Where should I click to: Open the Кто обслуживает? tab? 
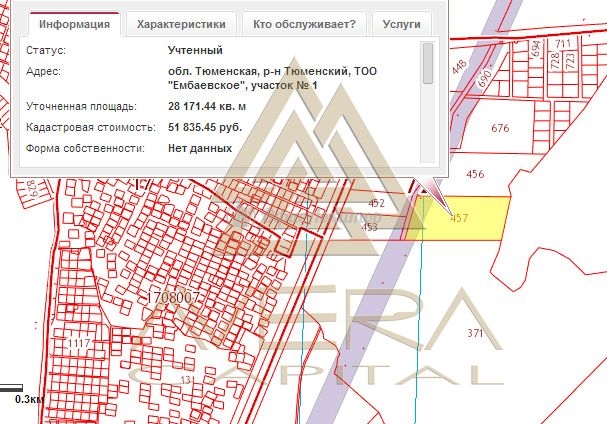[x=304, y=24]
